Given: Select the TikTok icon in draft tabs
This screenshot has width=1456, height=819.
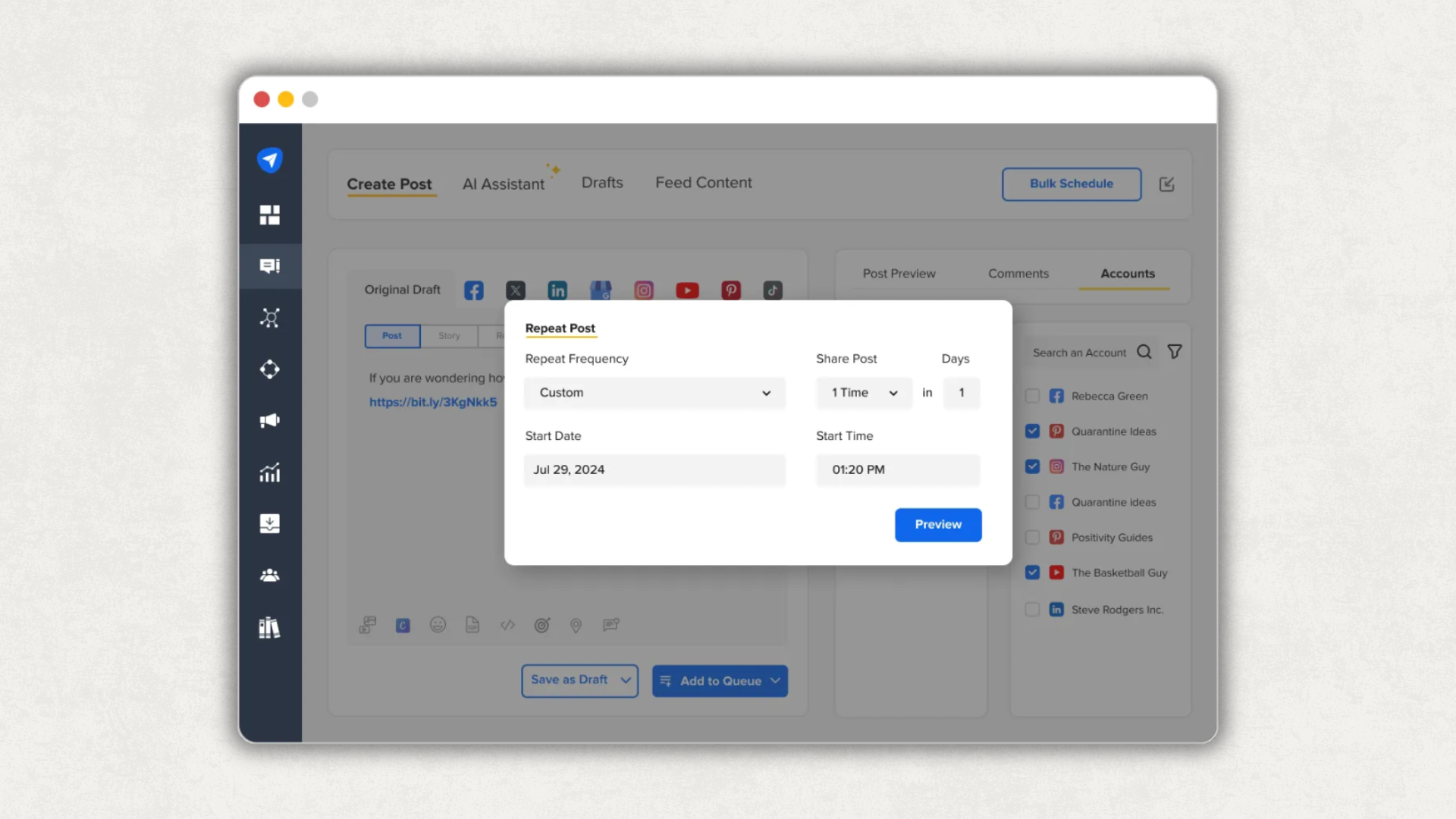Looking at the screenshot, I should 773,290.
